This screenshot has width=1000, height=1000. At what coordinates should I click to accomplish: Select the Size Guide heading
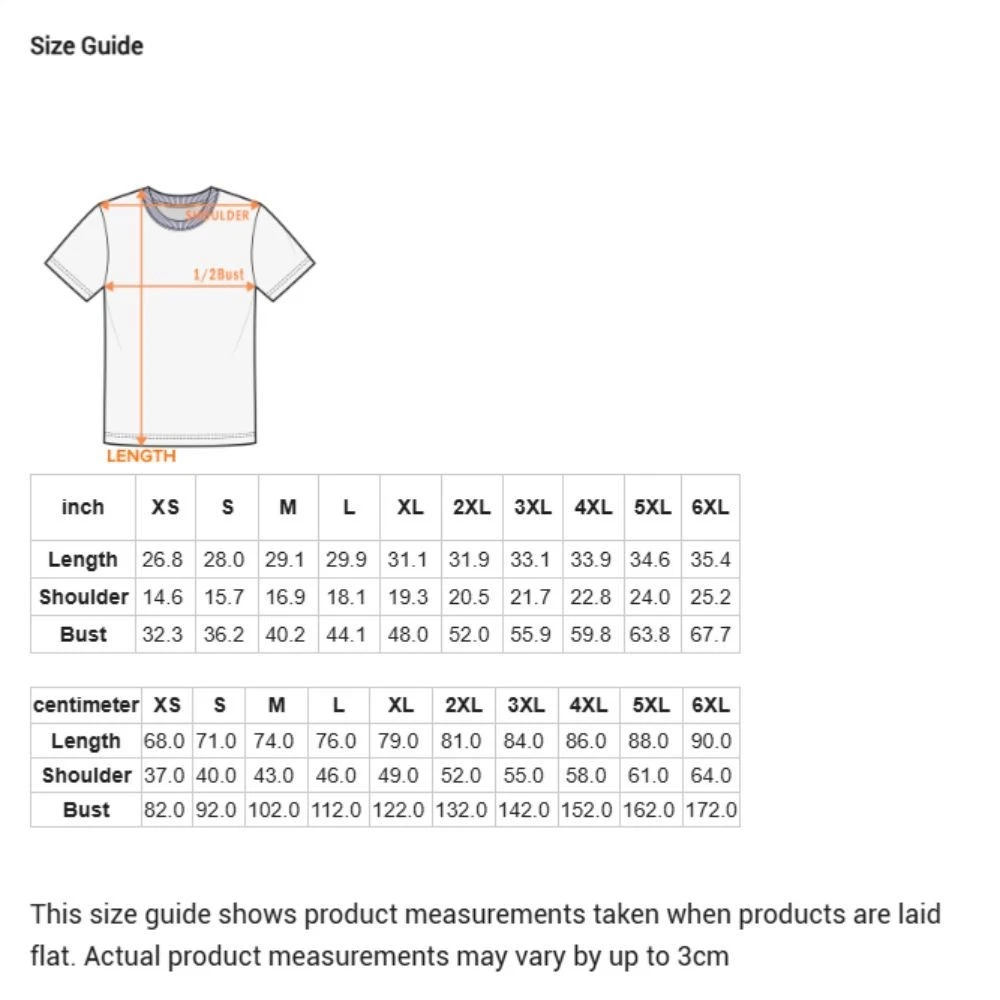click(87, 46)
